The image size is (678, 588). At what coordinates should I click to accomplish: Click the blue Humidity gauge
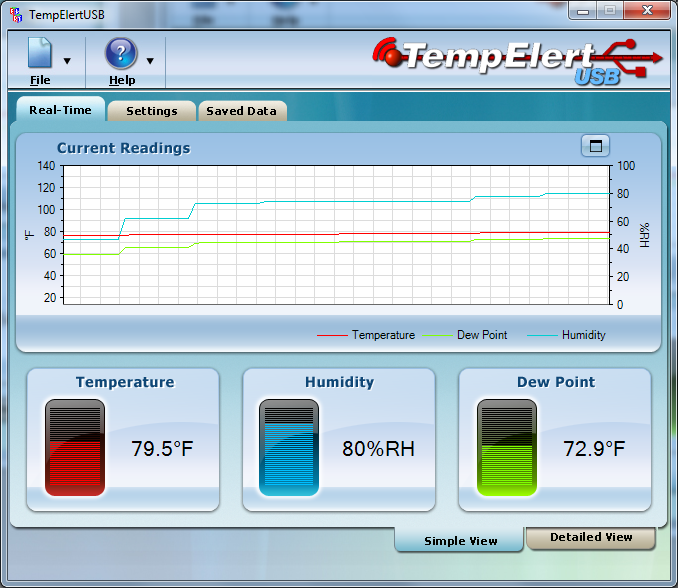[289, 447]
